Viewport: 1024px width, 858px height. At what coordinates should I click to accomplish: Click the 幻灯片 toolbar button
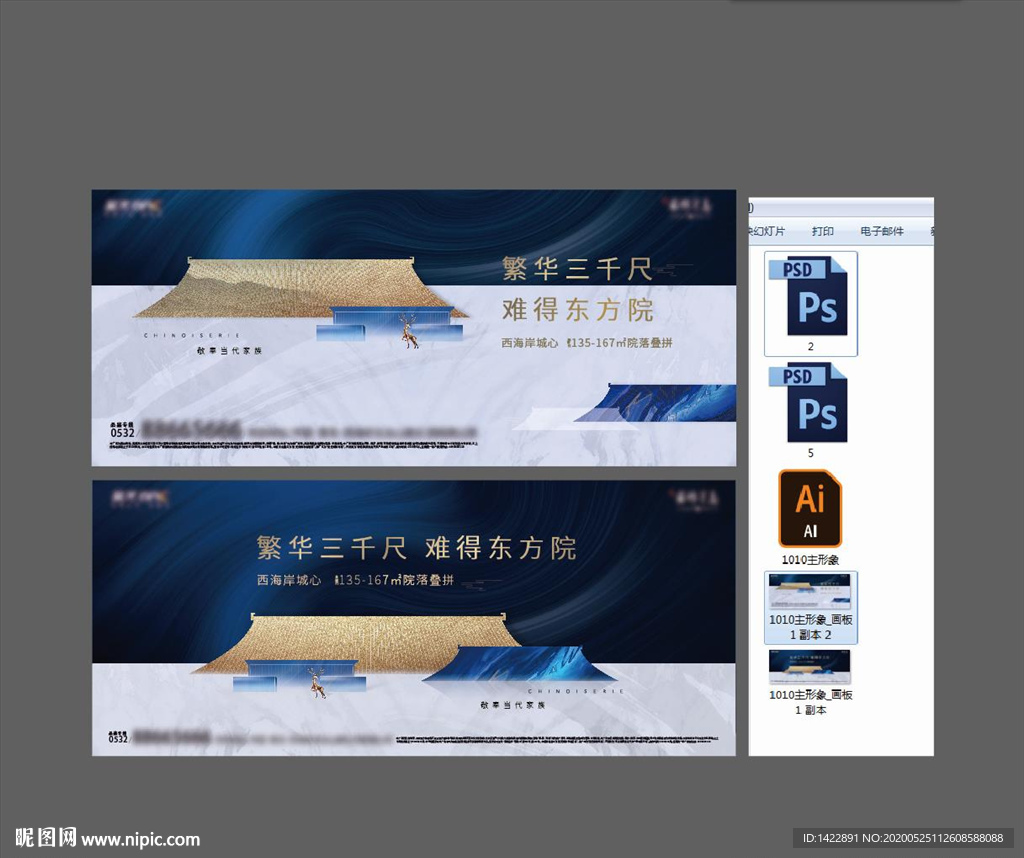tap(767, 231)
